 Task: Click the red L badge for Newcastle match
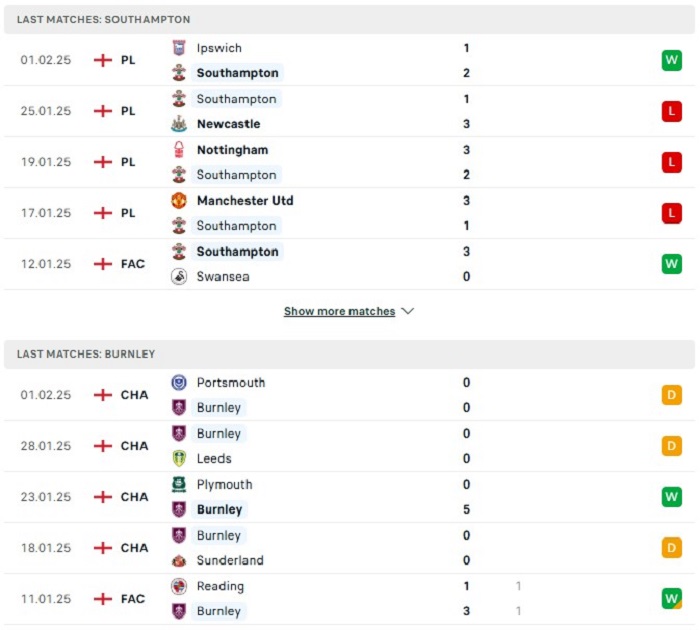point(671,111)
